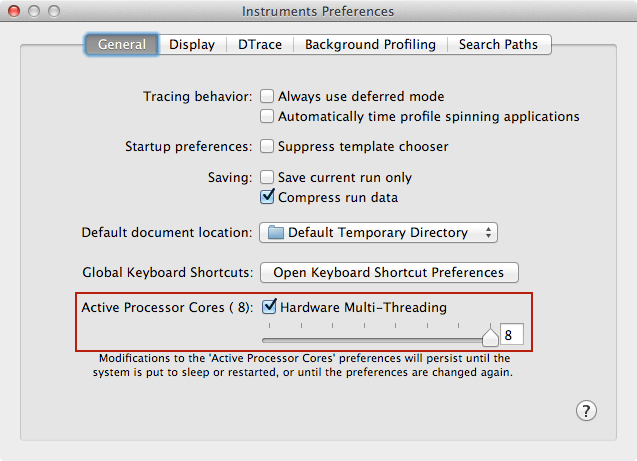Viewport: 637px width, 461px height.
Task: Click folder icon in Default Temporary Directory popup
Action: [x=275, y=232]
